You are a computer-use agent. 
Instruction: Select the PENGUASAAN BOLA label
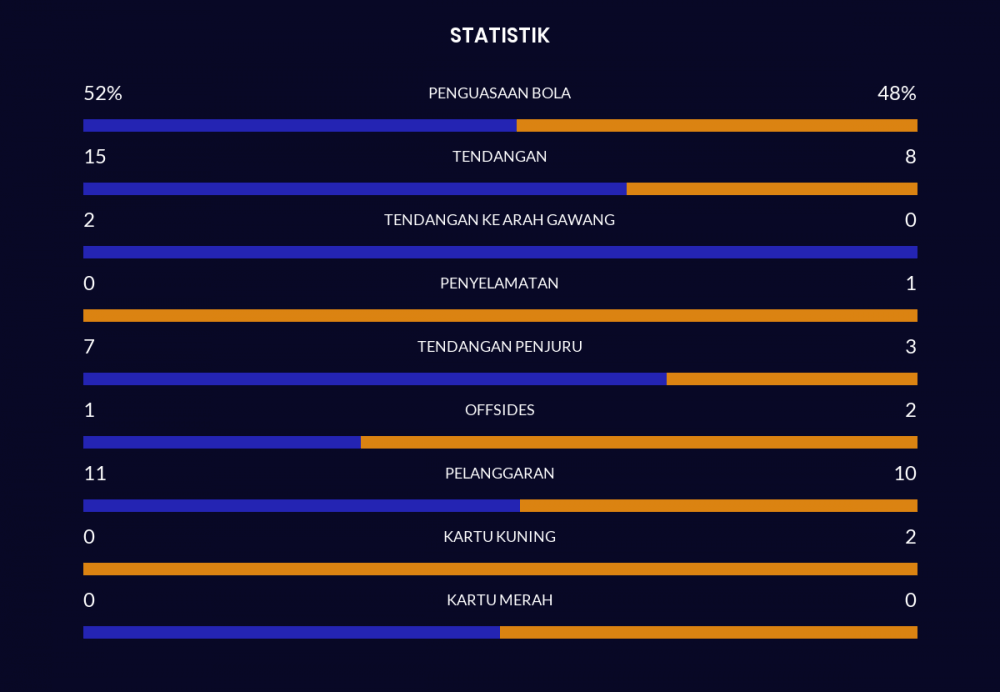pyautogui.click(x=499, y=93)
